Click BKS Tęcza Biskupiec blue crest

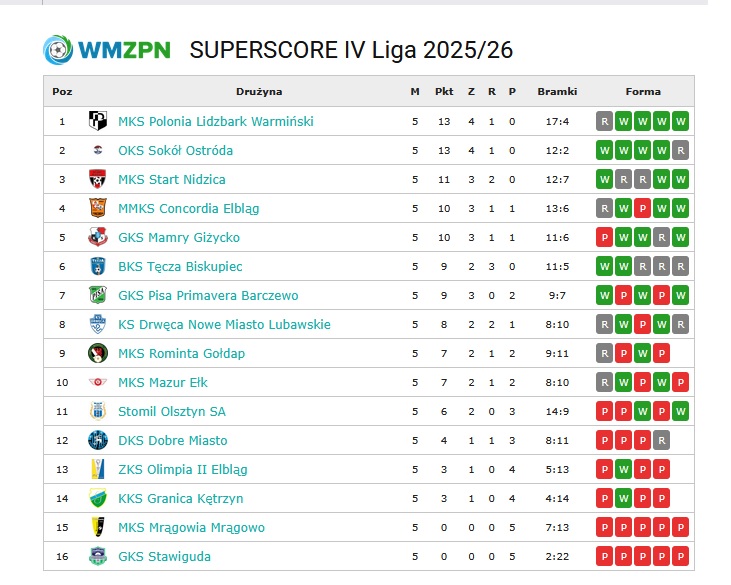[x=98, y=266]
